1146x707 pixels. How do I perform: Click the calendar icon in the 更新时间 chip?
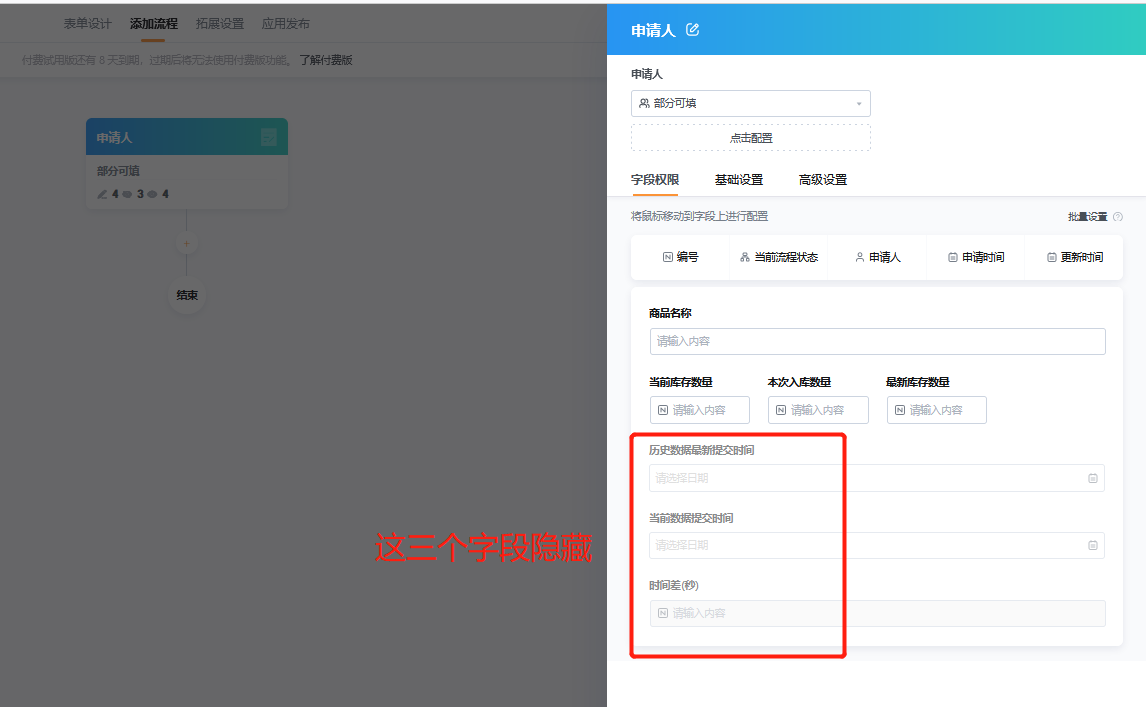[x=1051, y=257]
